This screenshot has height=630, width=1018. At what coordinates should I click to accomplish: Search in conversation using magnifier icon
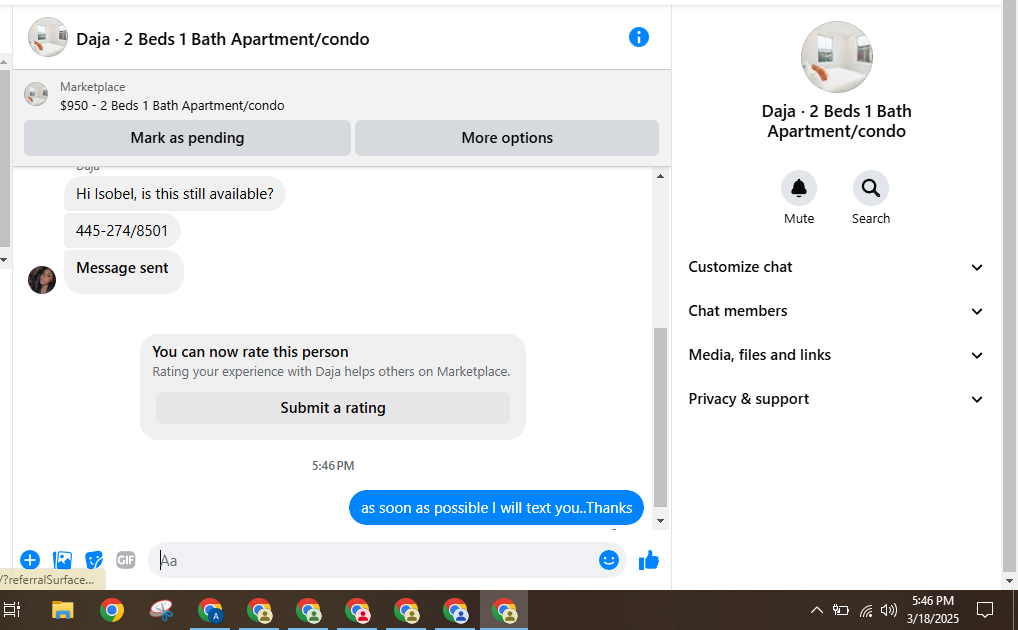click(871, 188)
